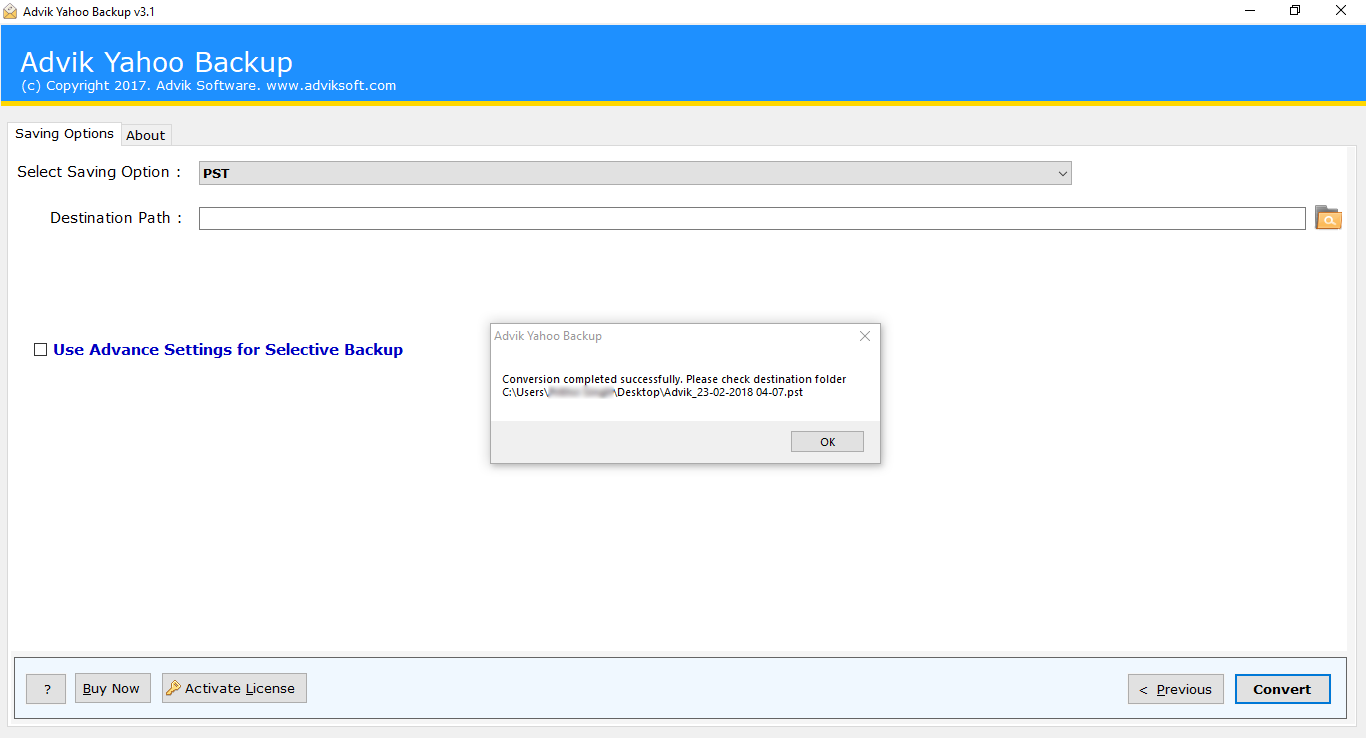The height and width of the screenshot is (738, 1366).
Task: Close the Advik Yahoo Backup message dialog
Action: coord(865,337)
